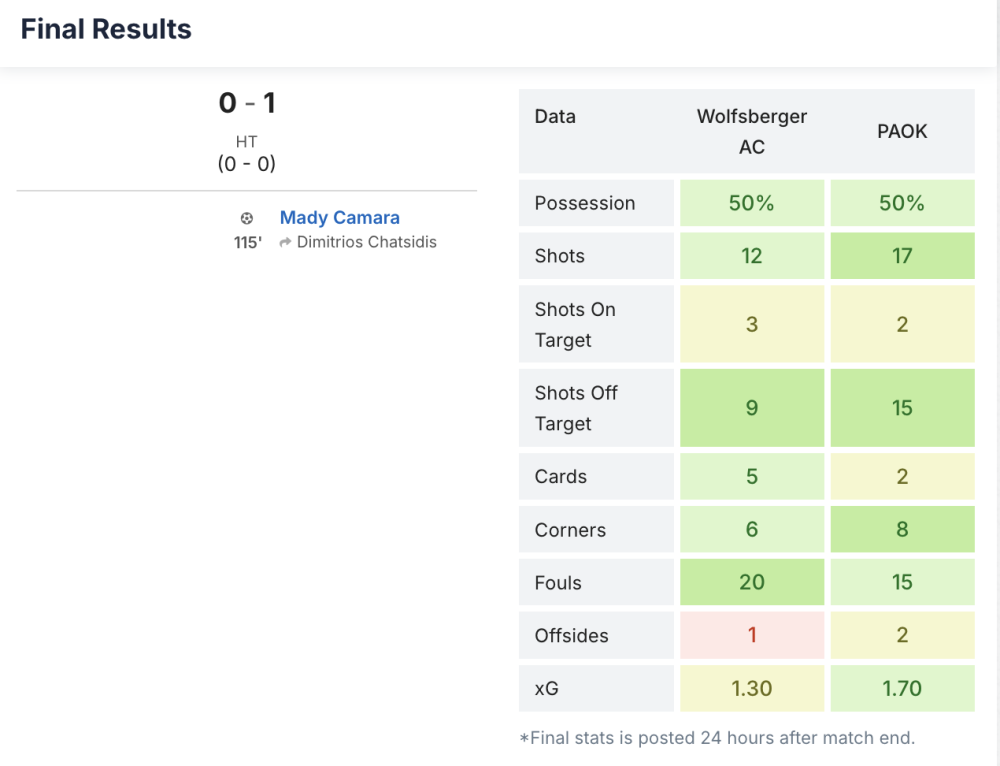Click Wolfsberger fouls value 20
Screen dimensions: 1000x766
click(x=751, y=582)
